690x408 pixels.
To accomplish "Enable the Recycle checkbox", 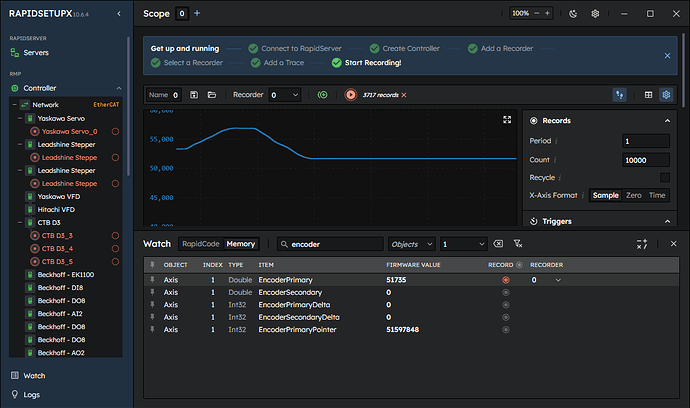I will tap(665, 177).
